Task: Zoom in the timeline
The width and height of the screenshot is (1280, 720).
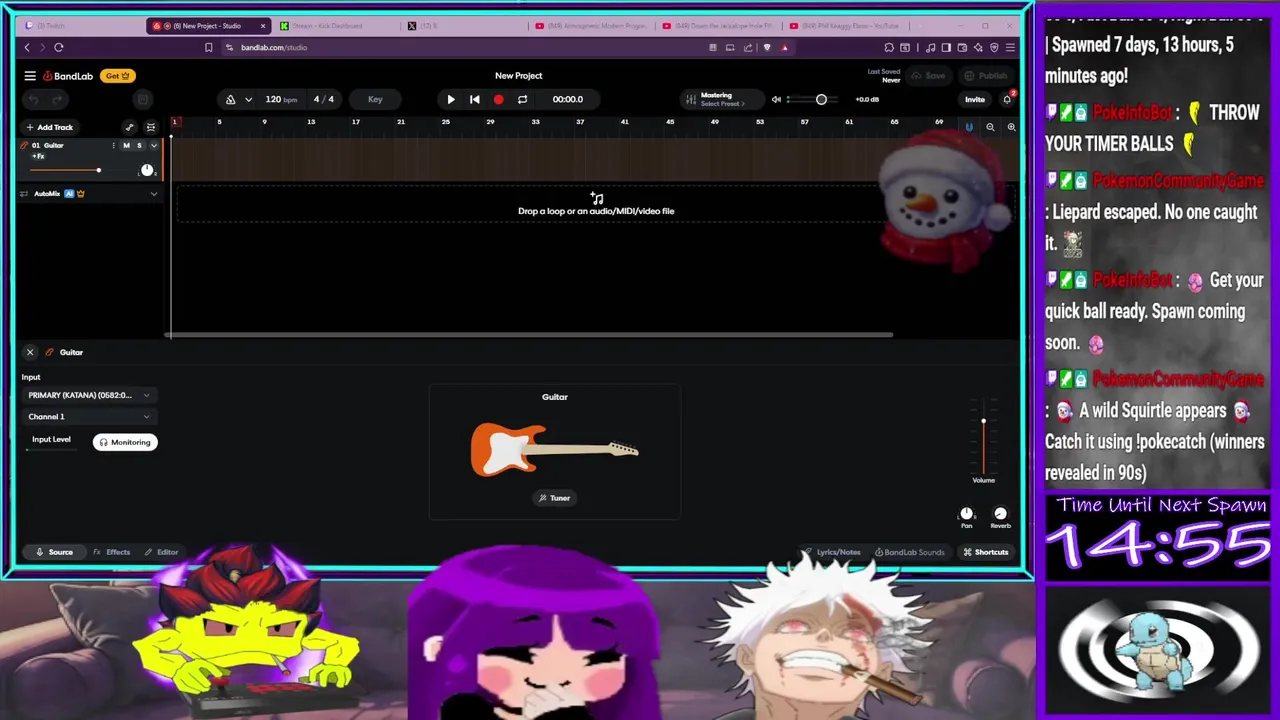Action: 1011,127
